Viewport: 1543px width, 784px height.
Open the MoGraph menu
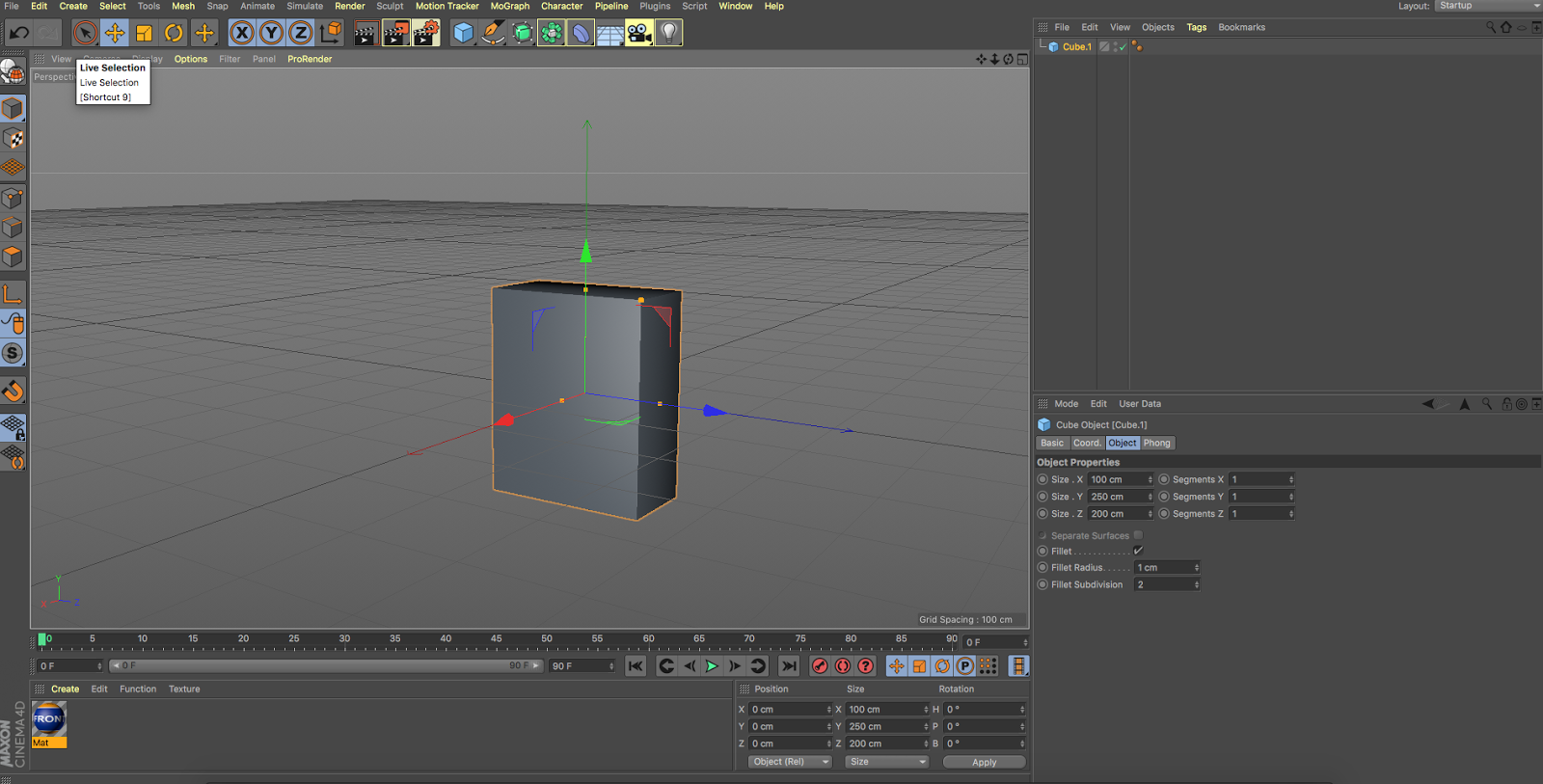pyautogui.click(x=509, y=6)
